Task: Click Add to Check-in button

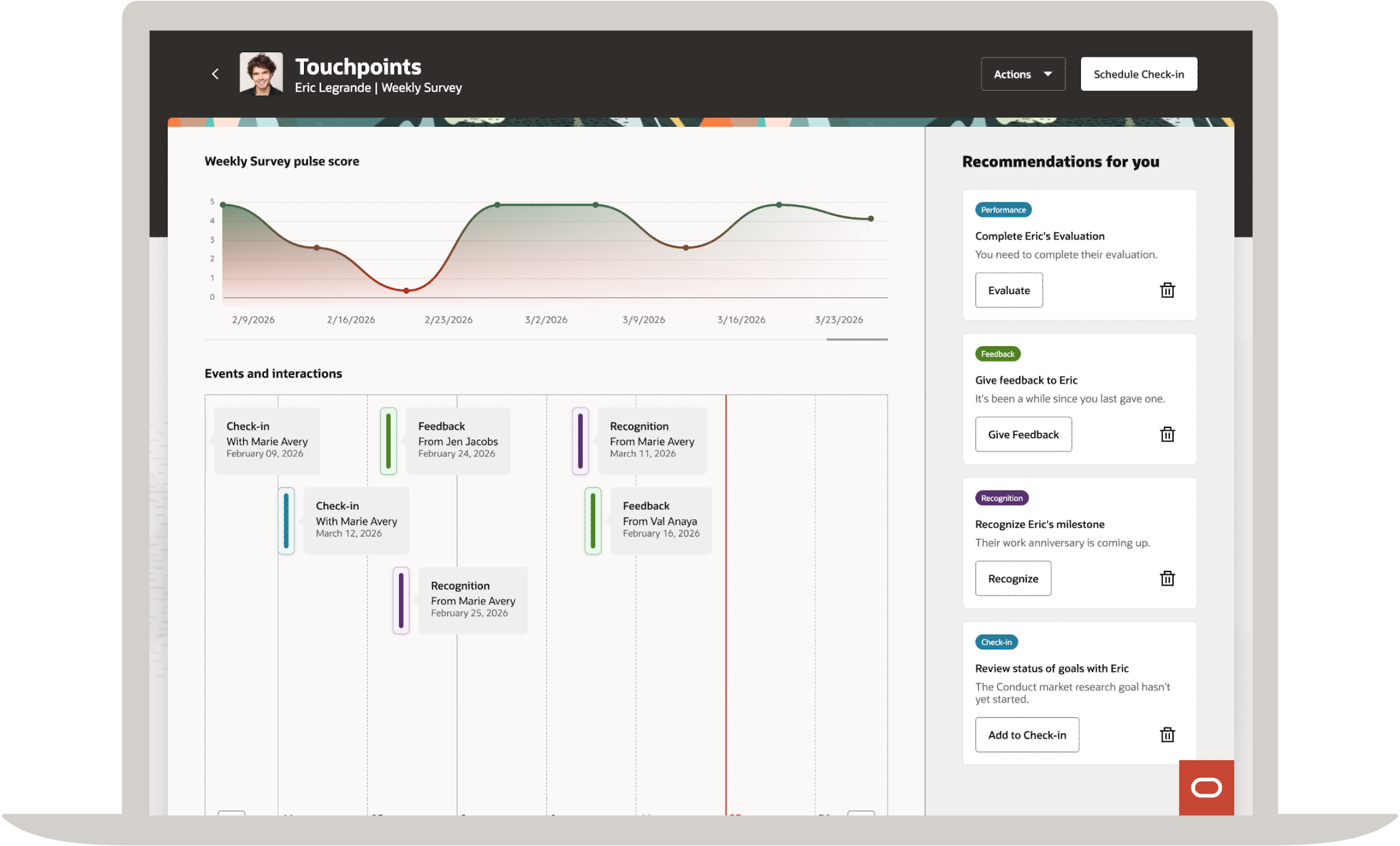Action: [1026, 735]
